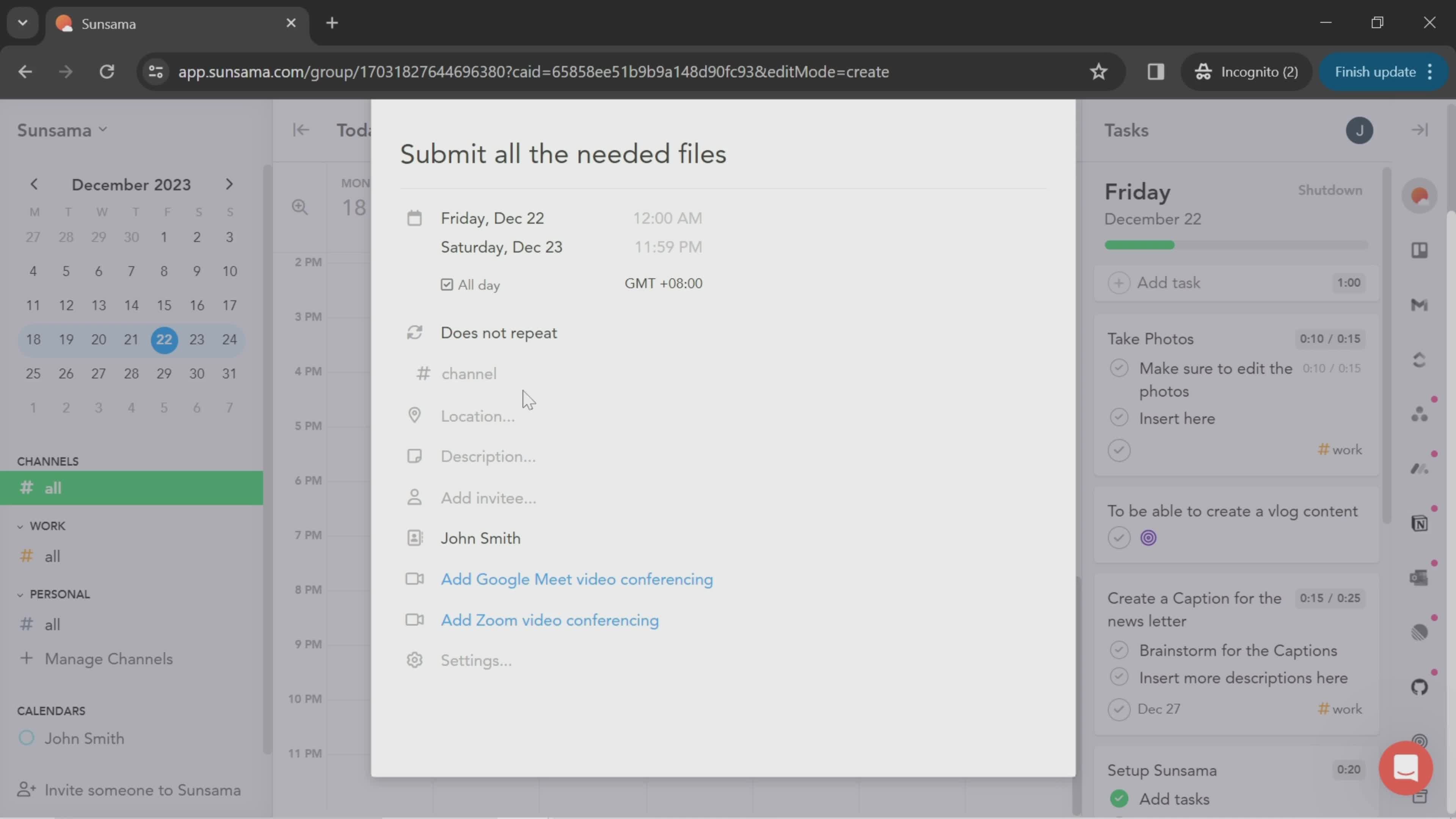Open a new browser tab
This screenshot has width=1456, height=819.
click(332, 23)
